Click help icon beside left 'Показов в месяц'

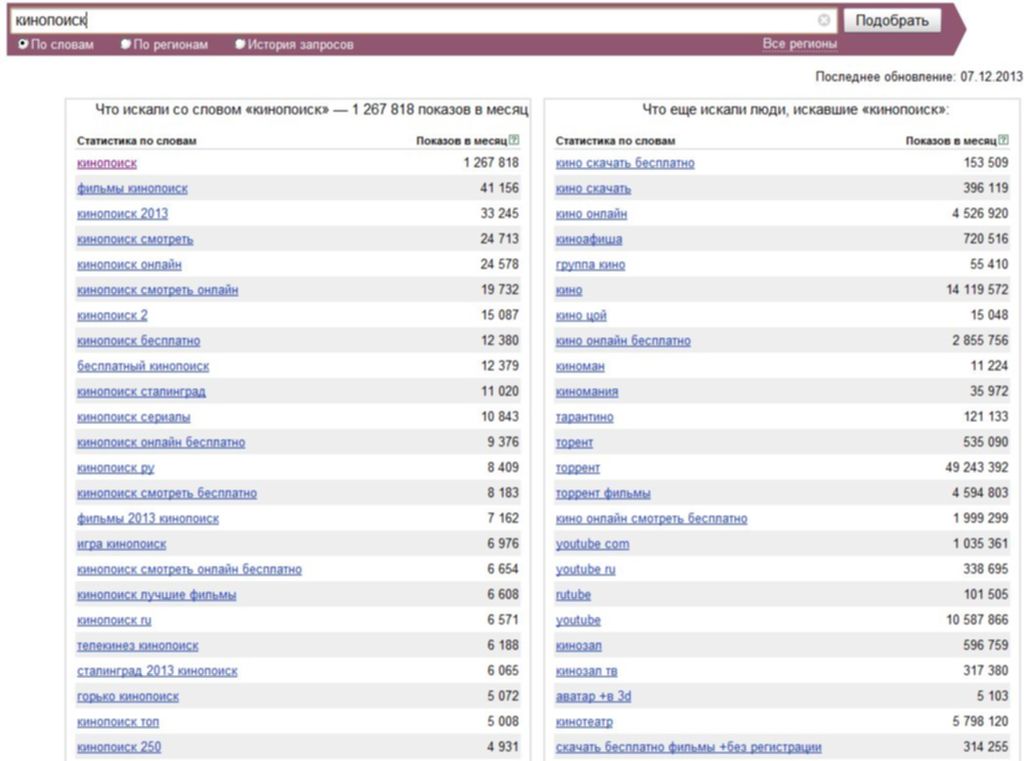coord(514,140)
